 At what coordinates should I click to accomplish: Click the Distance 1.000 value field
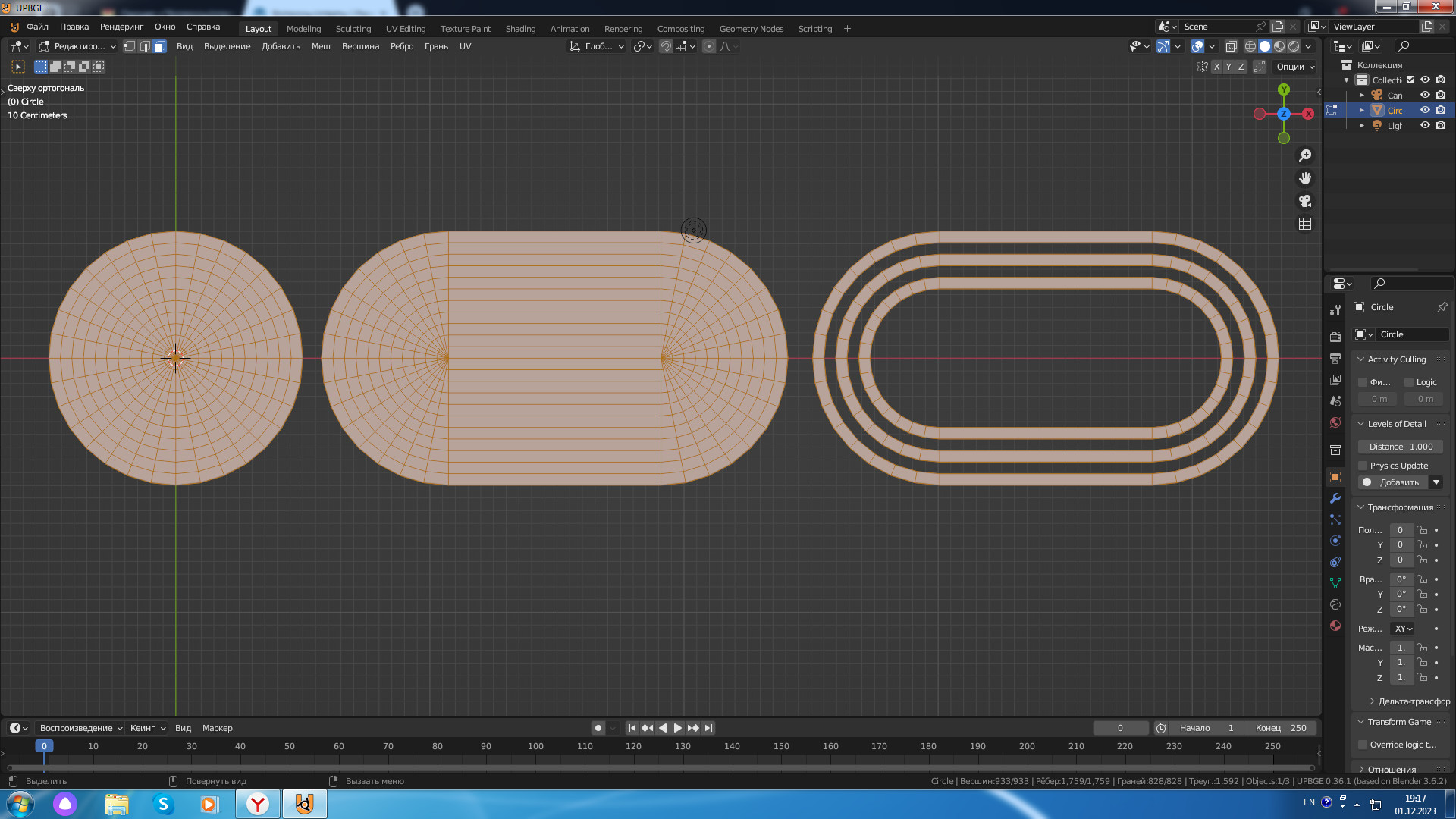(1400, 447)
